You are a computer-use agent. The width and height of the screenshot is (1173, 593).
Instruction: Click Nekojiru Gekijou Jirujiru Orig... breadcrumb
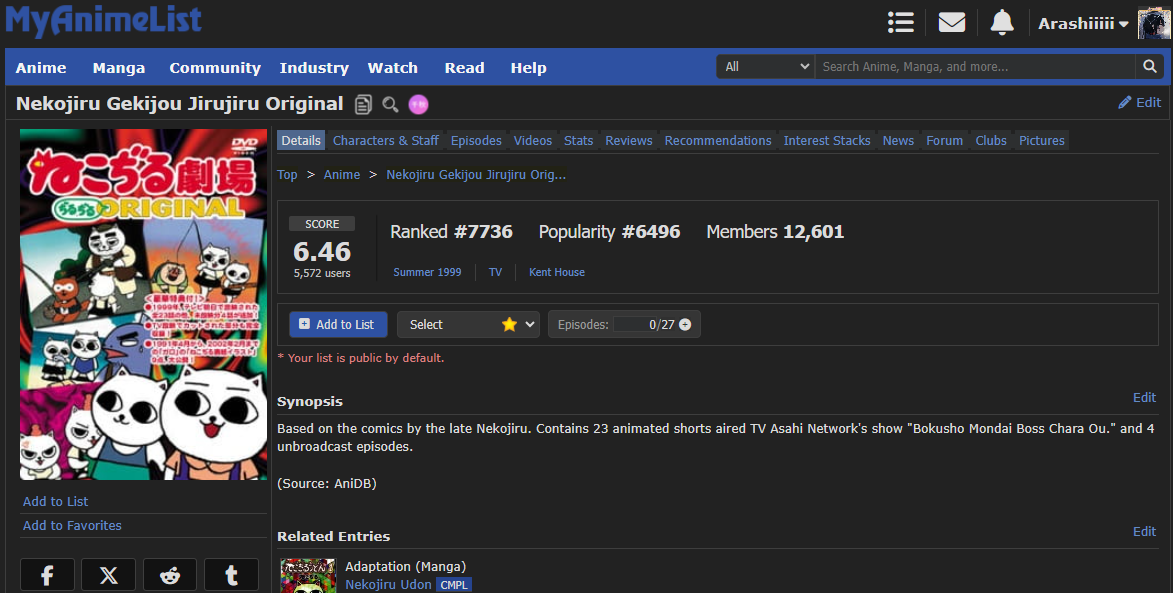coord(476,174)
